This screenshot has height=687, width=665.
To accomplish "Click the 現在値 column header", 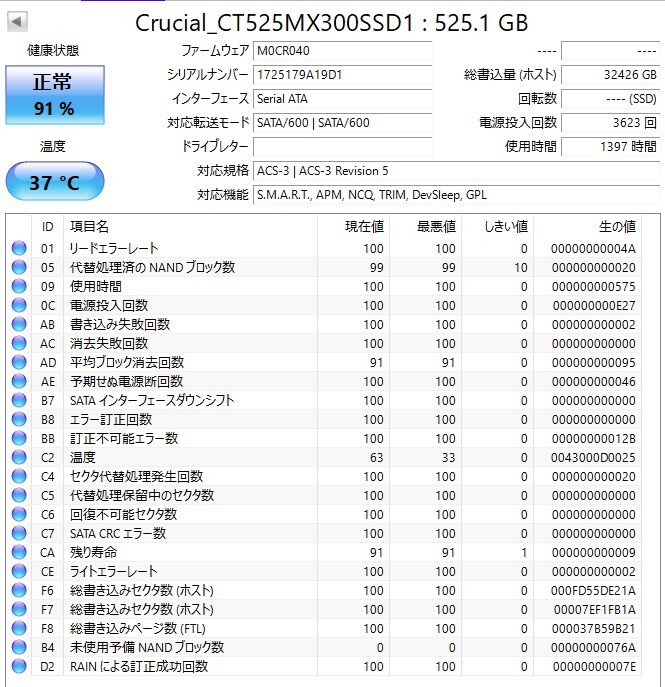I will point(354,227).
